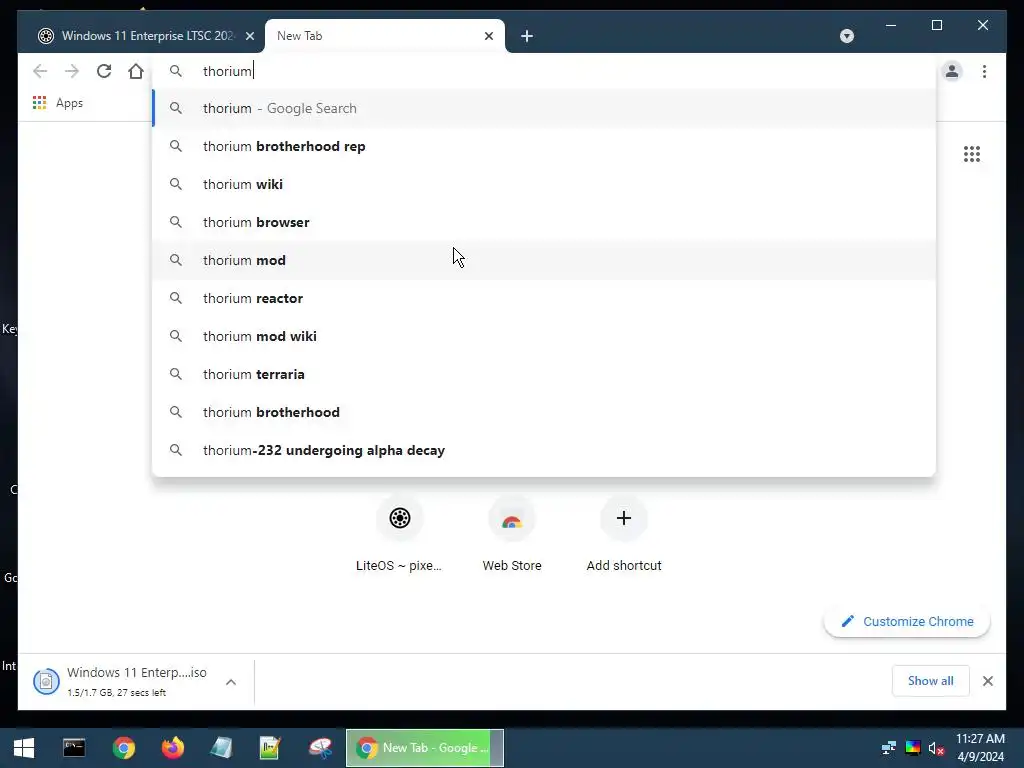The height and width of the screenshot is (768, 1024).
Task: Click the browser back arrow
Action: (40, 71)
